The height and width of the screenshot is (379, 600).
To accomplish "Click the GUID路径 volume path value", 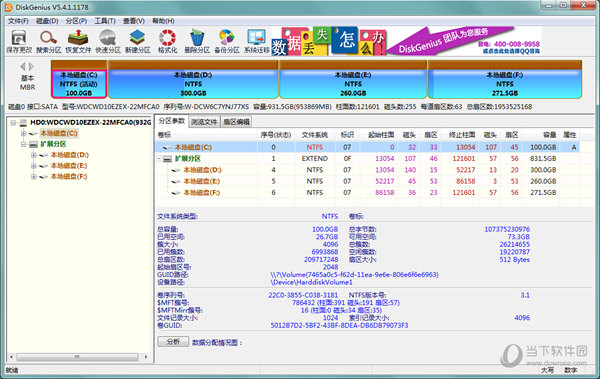I will click(354, 275).
